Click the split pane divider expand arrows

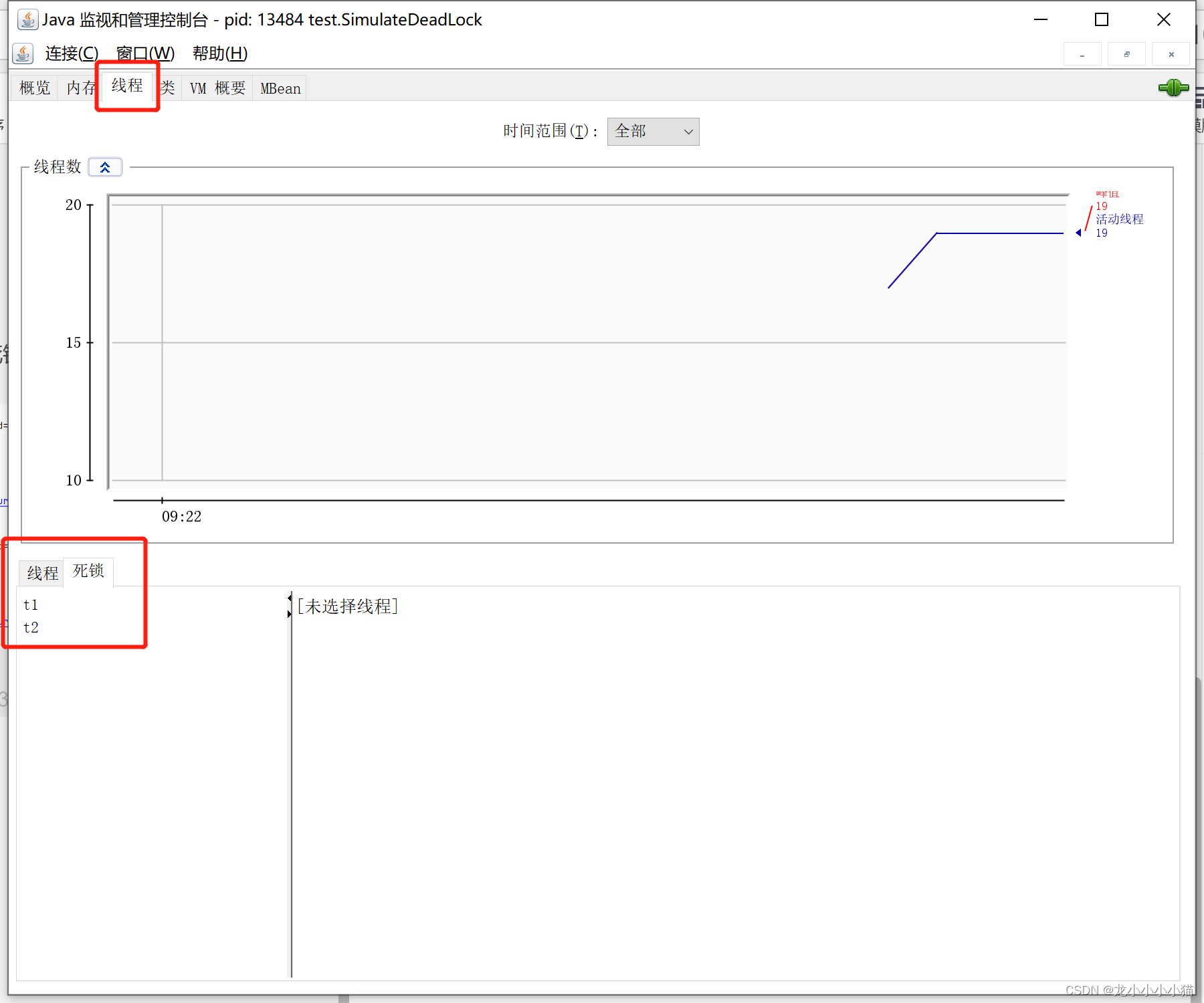(290, 605)
